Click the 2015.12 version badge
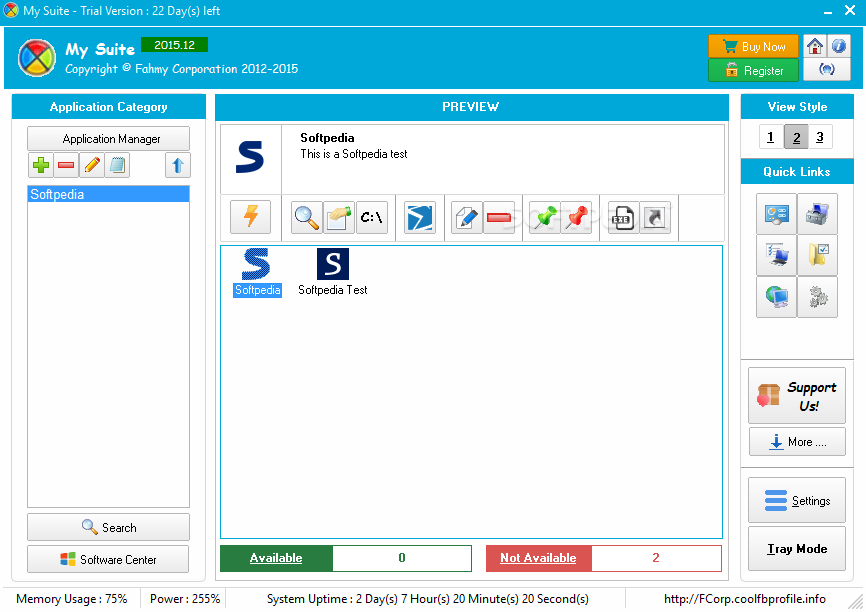 tap(175, 45)
